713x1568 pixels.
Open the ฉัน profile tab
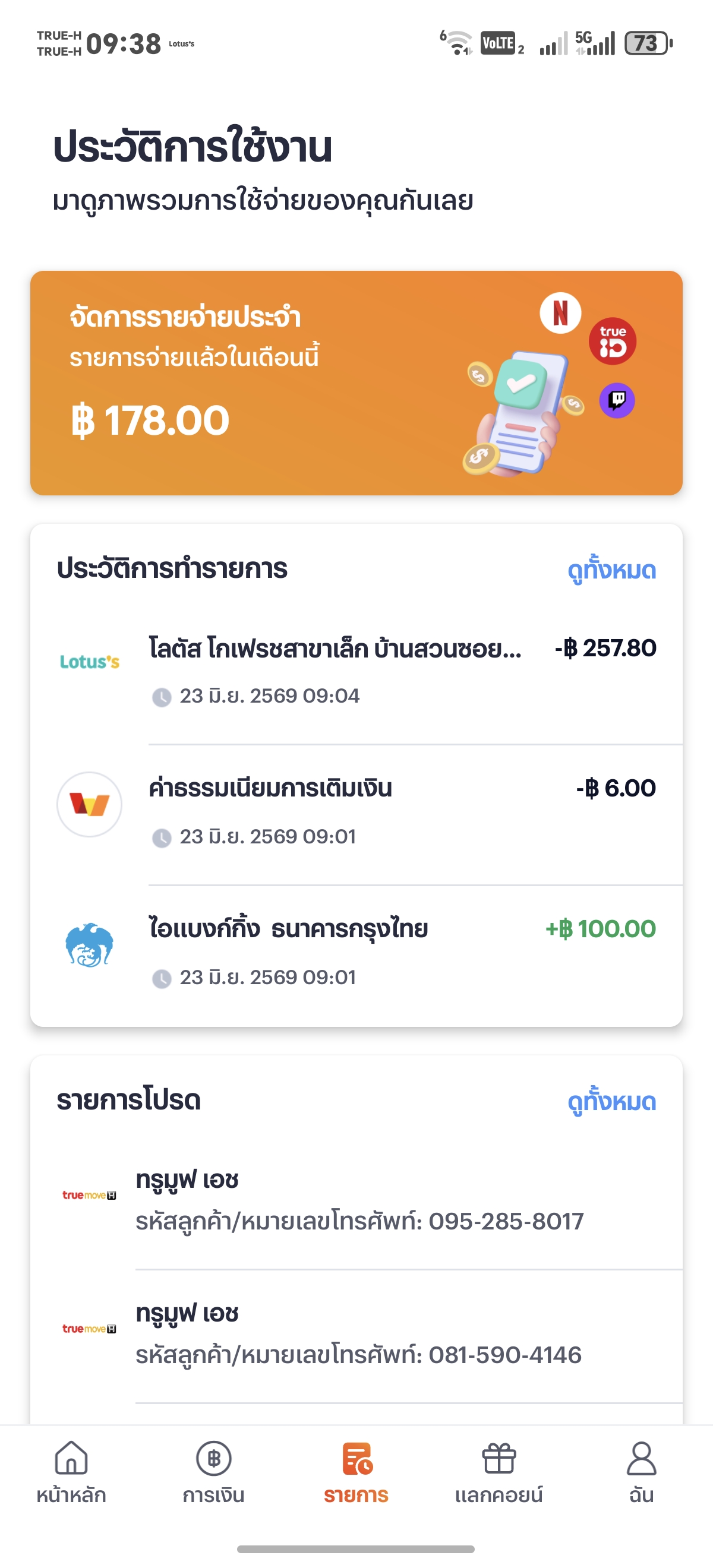641,1472
